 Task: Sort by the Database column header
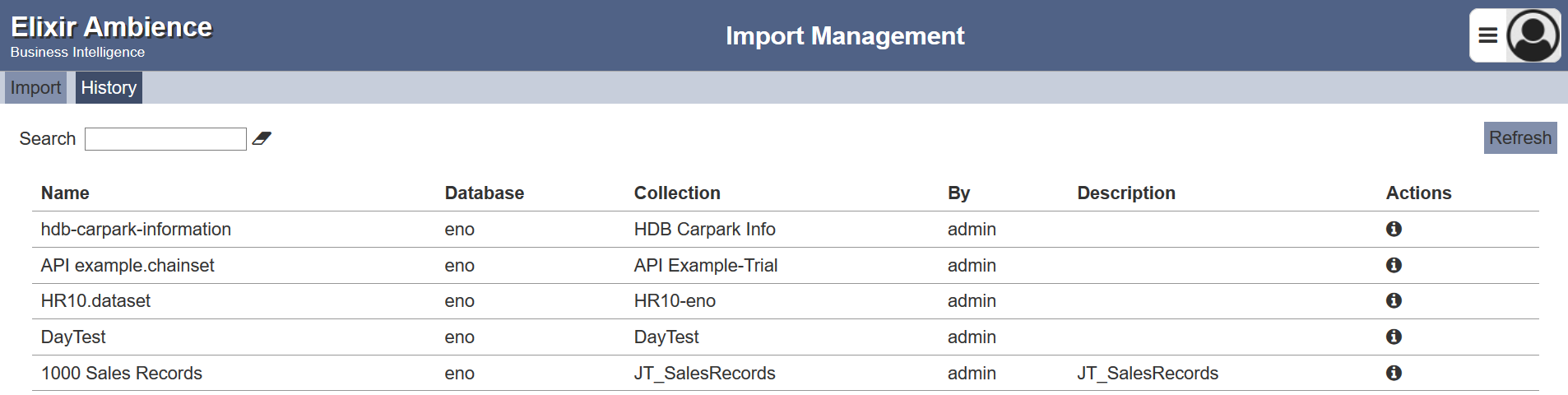pos(484,193)
